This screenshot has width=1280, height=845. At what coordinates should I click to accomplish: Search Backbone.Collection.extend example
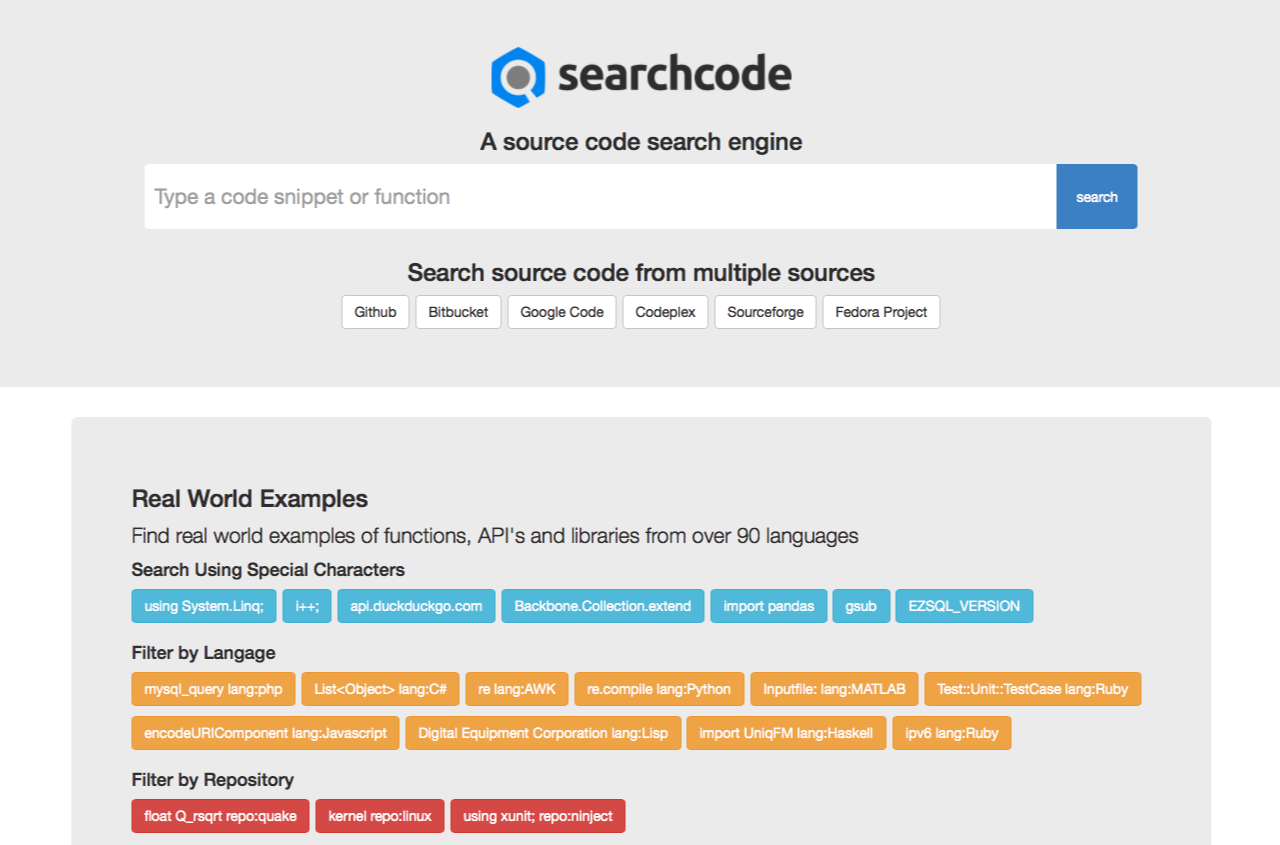coord(603,606)
